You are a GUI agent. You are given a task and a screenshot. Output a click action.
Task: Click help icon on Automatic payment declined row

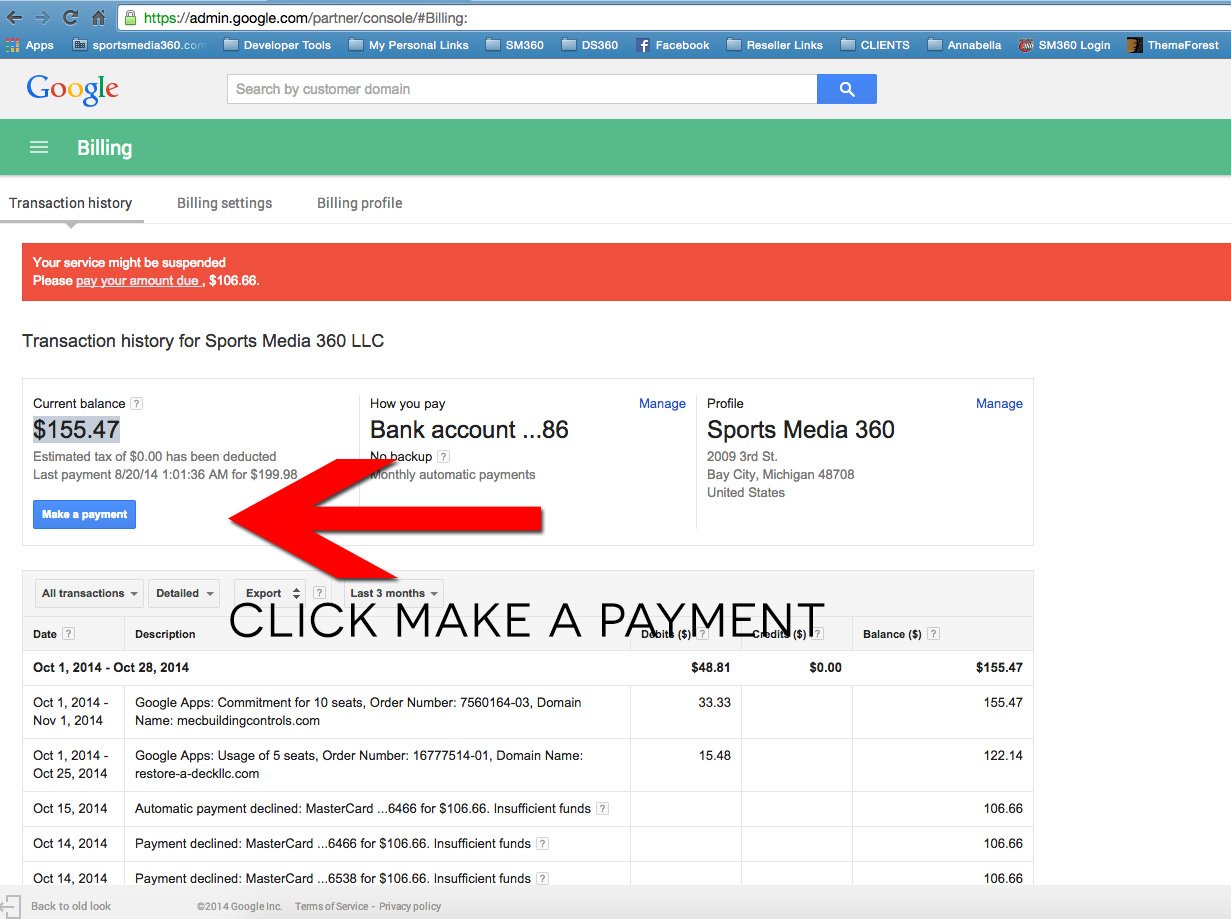603,809
